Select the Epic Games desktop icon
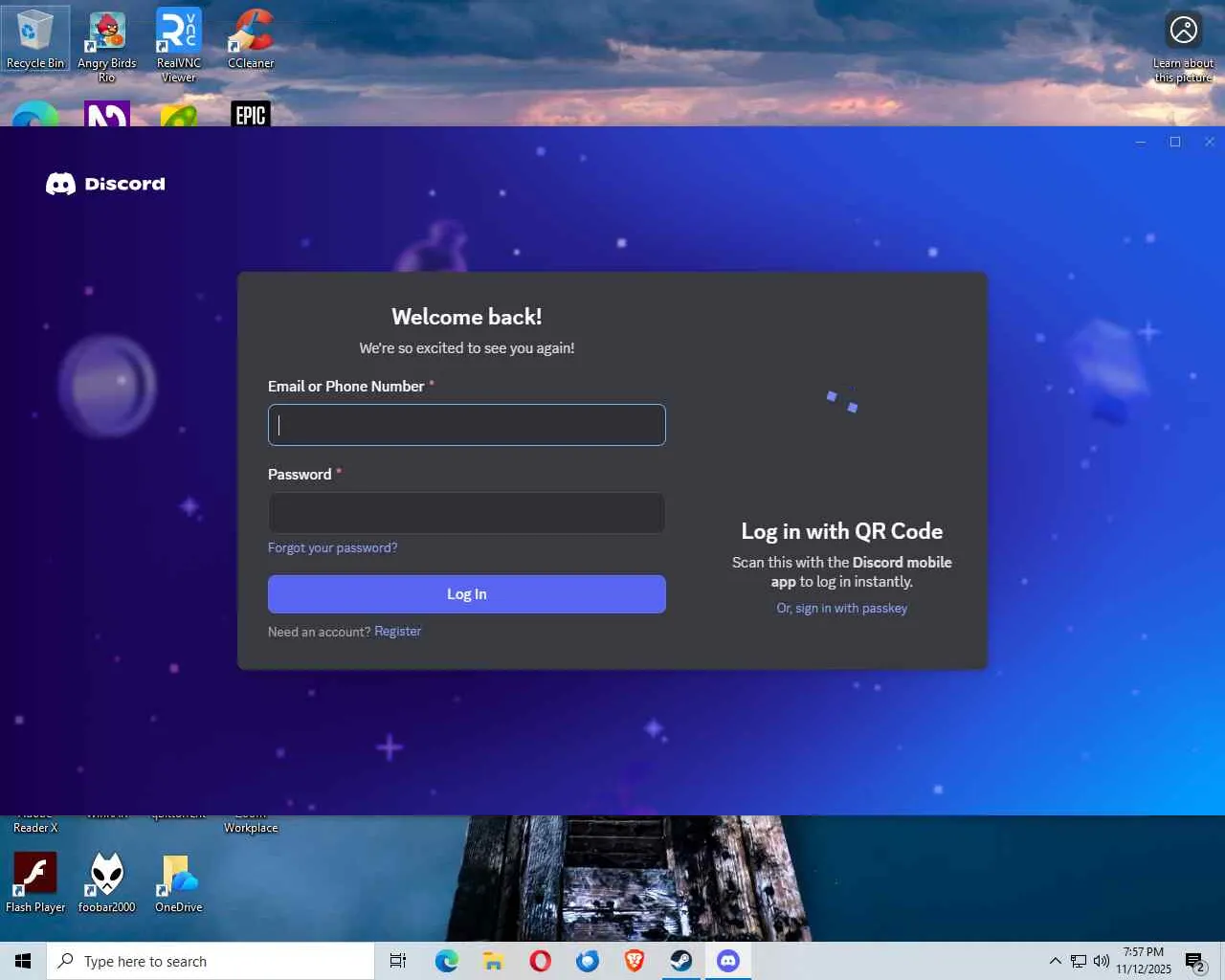Viewport: 1225px width, 980px height. point(251,114)
